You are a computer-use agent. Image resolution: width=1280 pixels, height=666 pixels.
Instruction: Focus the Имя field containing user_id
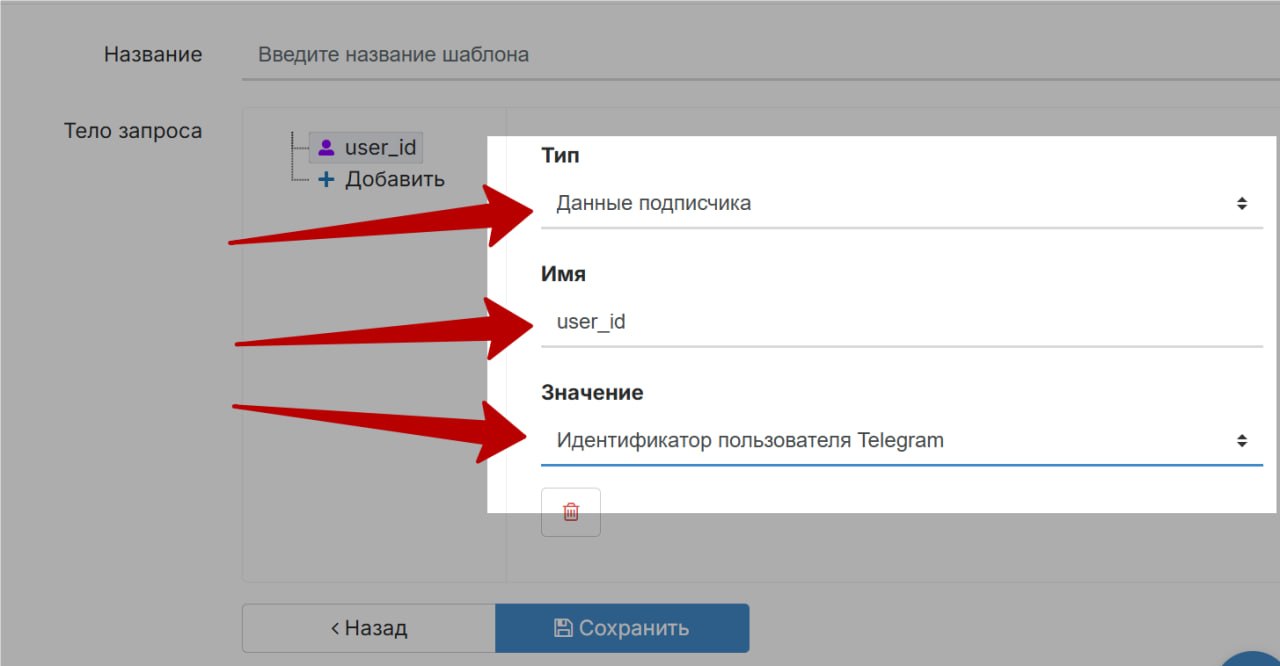tap(900, 322)
